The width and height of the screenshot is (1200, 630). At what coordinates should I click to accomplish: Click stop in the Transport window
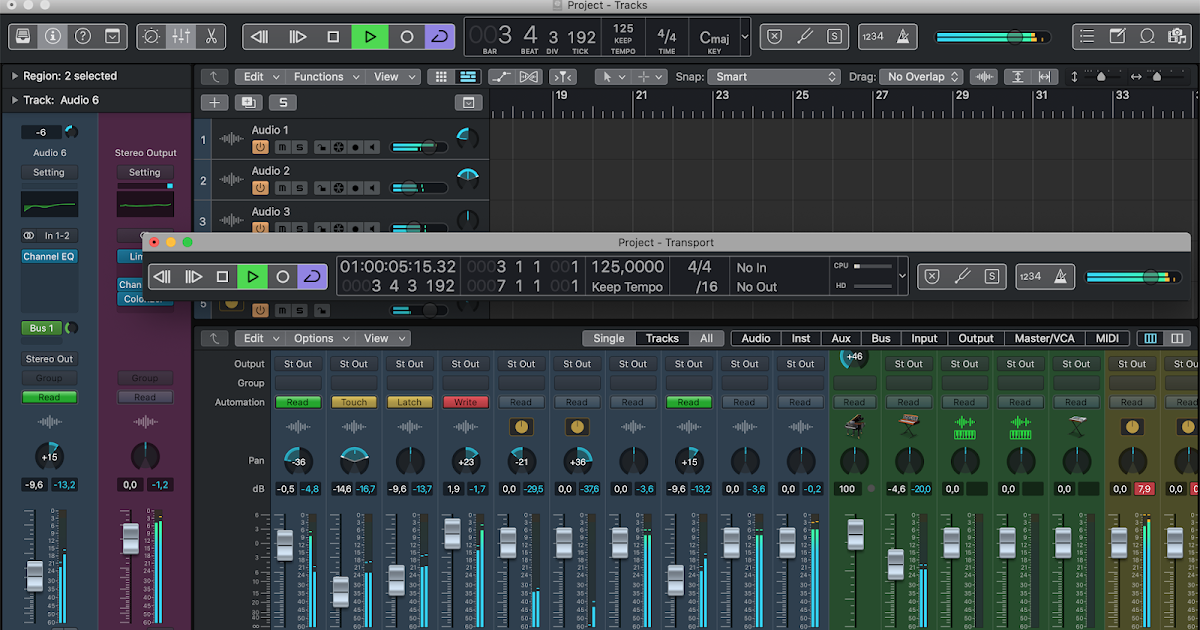point(222,277)
